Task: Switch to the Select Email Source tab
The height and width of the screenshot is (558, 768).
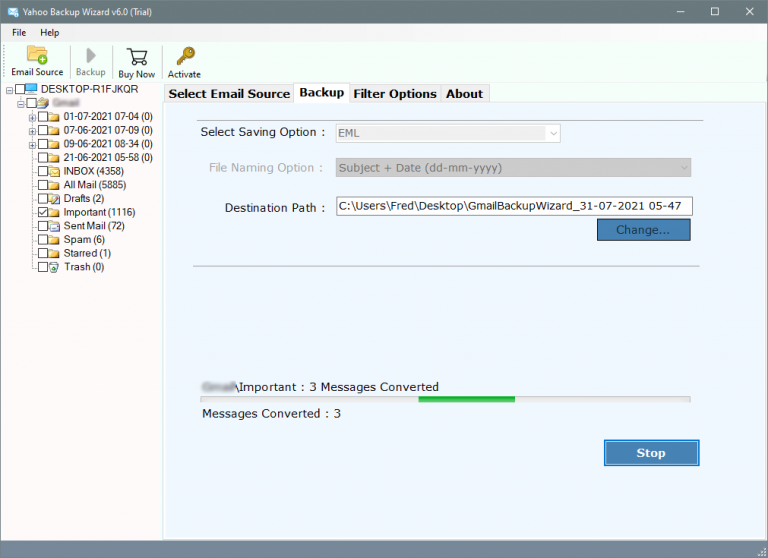Action: coord(229,94)
